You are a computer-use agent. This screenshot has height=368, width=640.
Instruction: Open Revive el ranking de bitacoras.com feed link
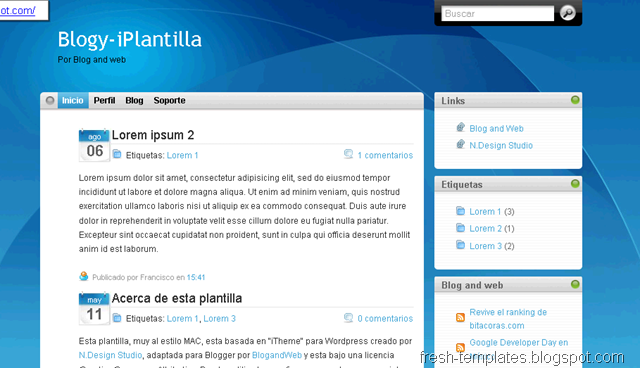508,319
